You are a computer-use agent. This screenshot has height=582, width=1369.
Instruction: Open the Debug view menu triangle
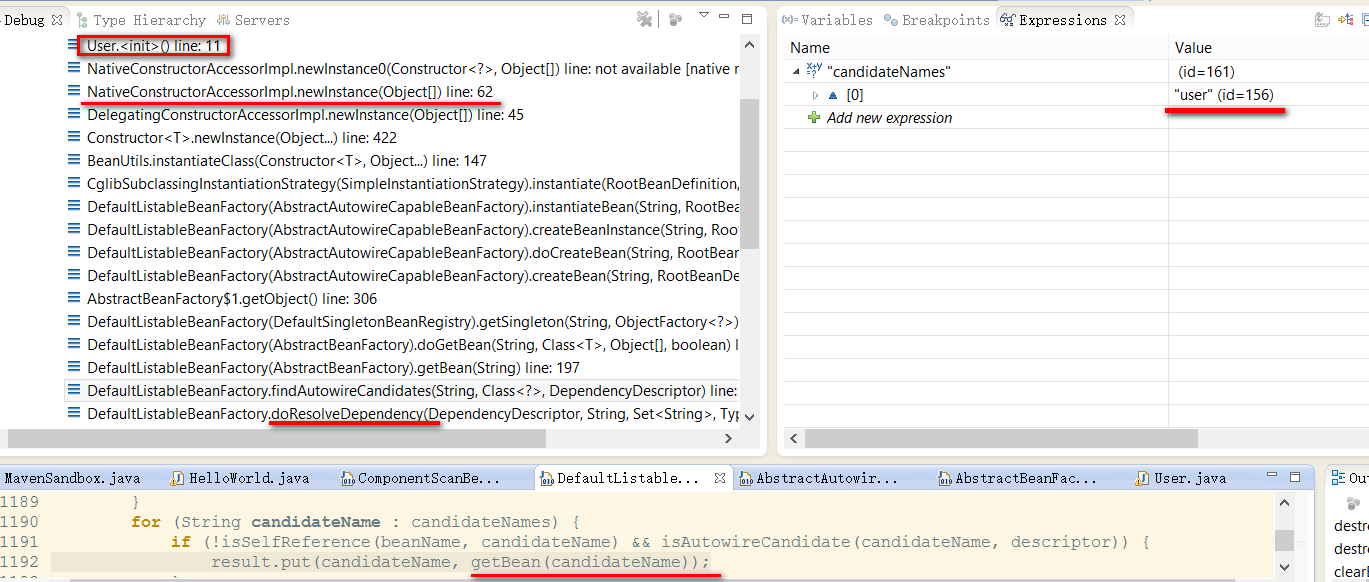tap(704, 16)
